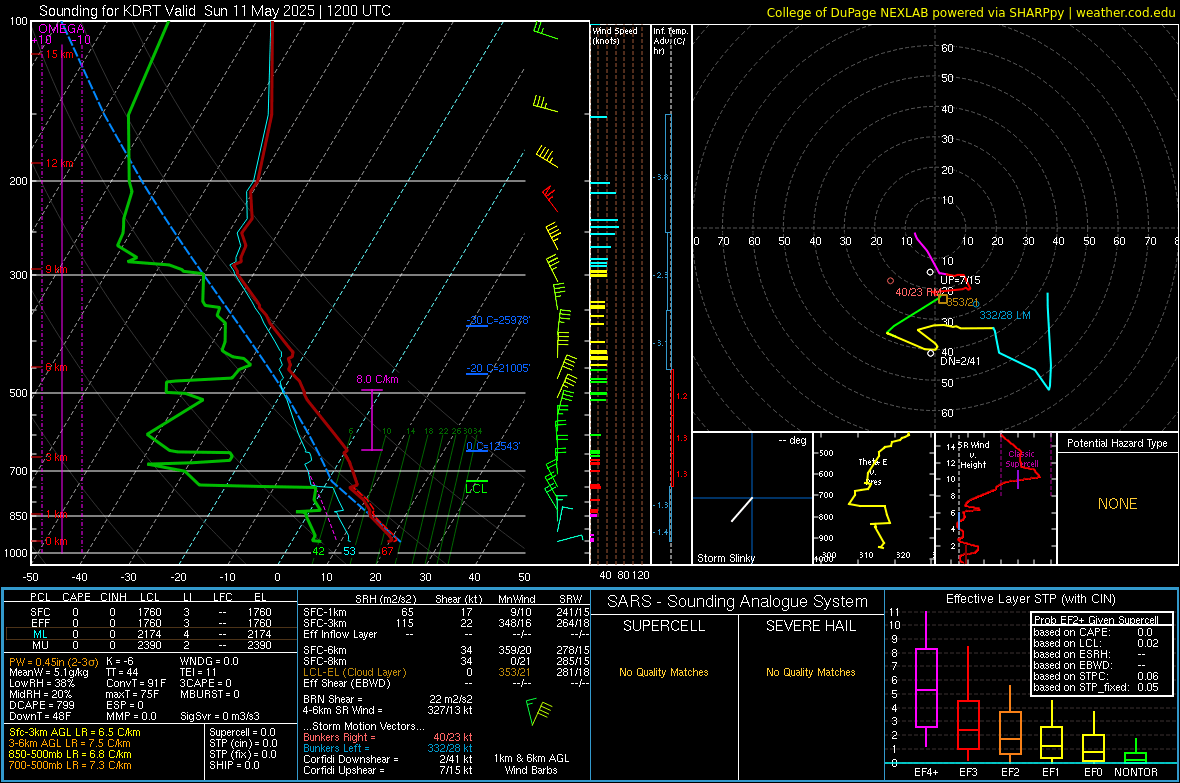1180x783 pixels.
Task: Select the 'UP=7/15' hodograph label
Action: [960, 280]
